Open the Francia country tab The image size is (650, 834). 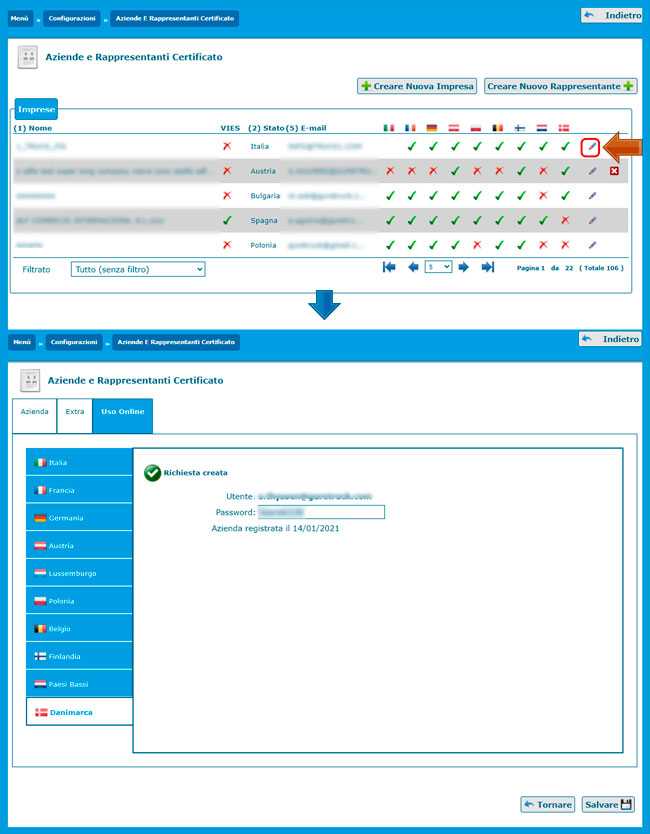click(79, 490)
